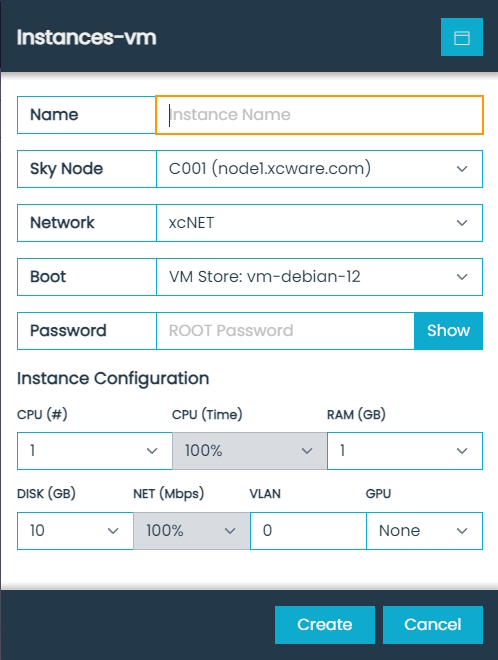The height and width of the screenshot is (660, 498).
Task: Click the Sky Node field label
Action: [66, 169]
